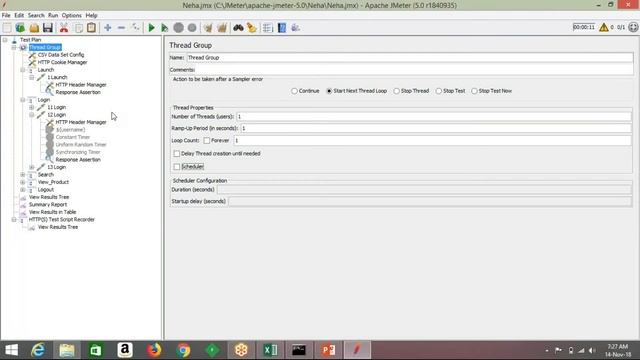This screenshot has height=360, width=640.
Task: Select HTTP(S) Test Script Recorder node
Action: click(x=62, y=219)
